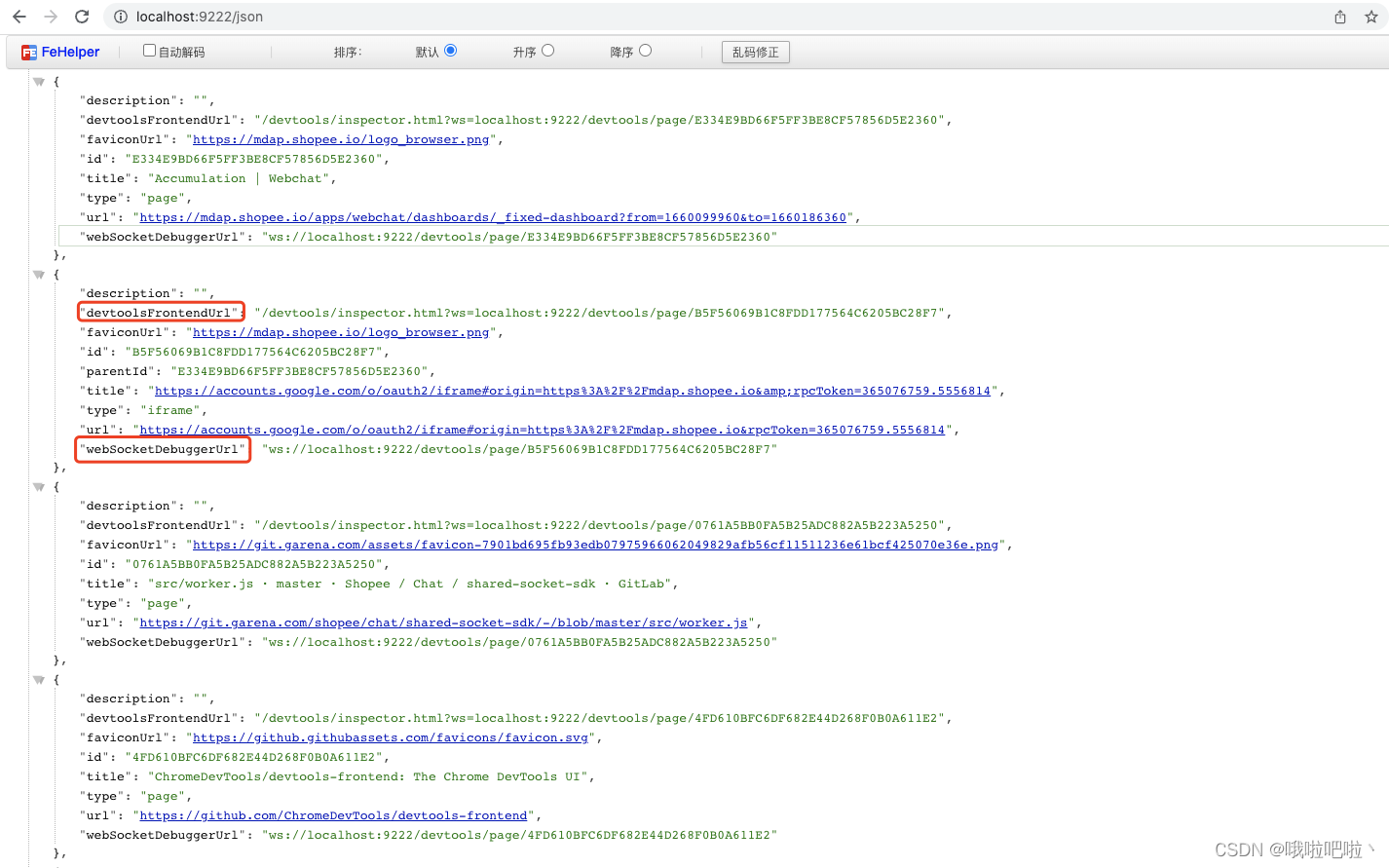Click the fourth object's webSocketDebuggerUrl value
Viewport: 1389px width, 868px height.
click(x=519, y=835)
